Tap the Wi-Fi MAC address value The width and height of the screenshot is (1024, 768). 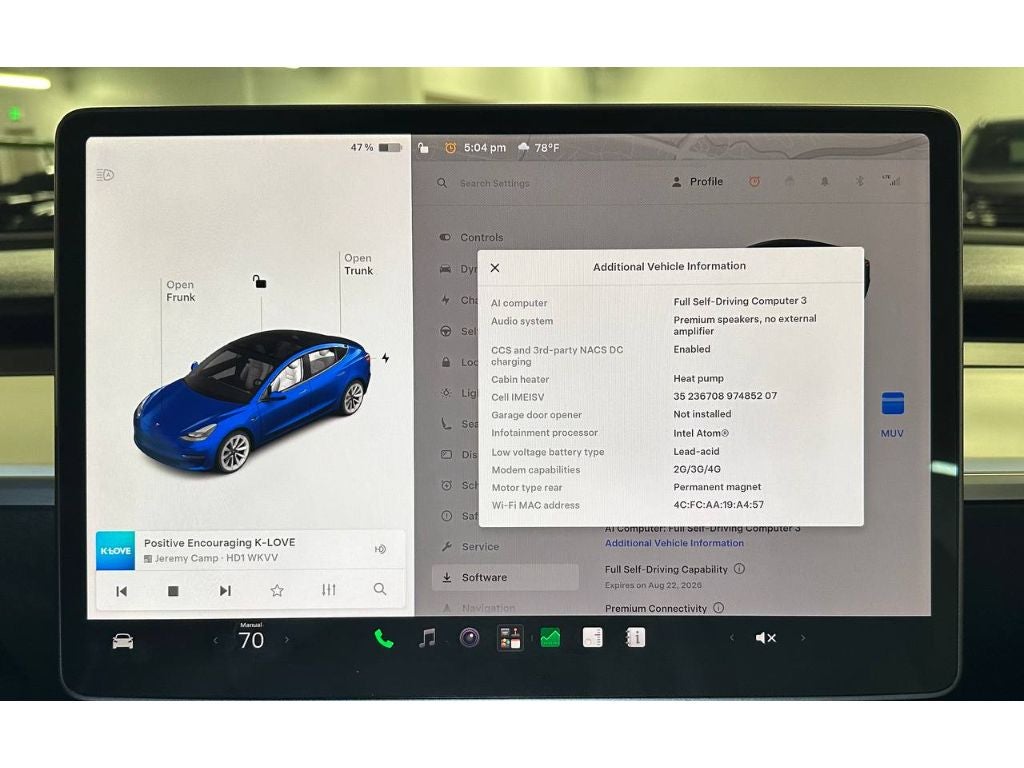tap(718, 505)
